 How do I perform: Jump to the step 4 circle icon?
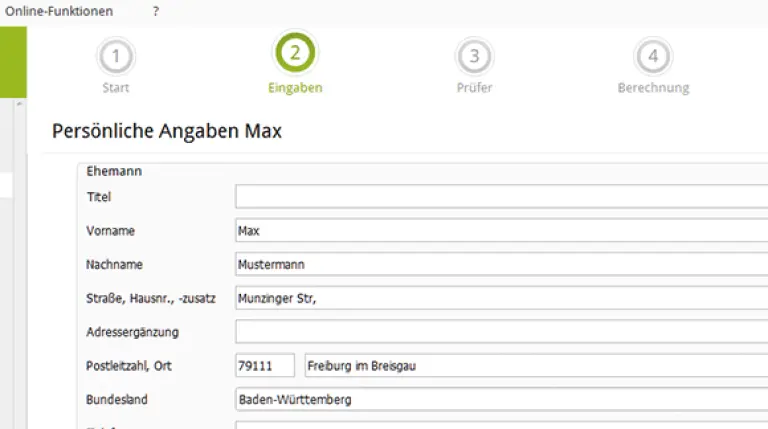[653, 56]
